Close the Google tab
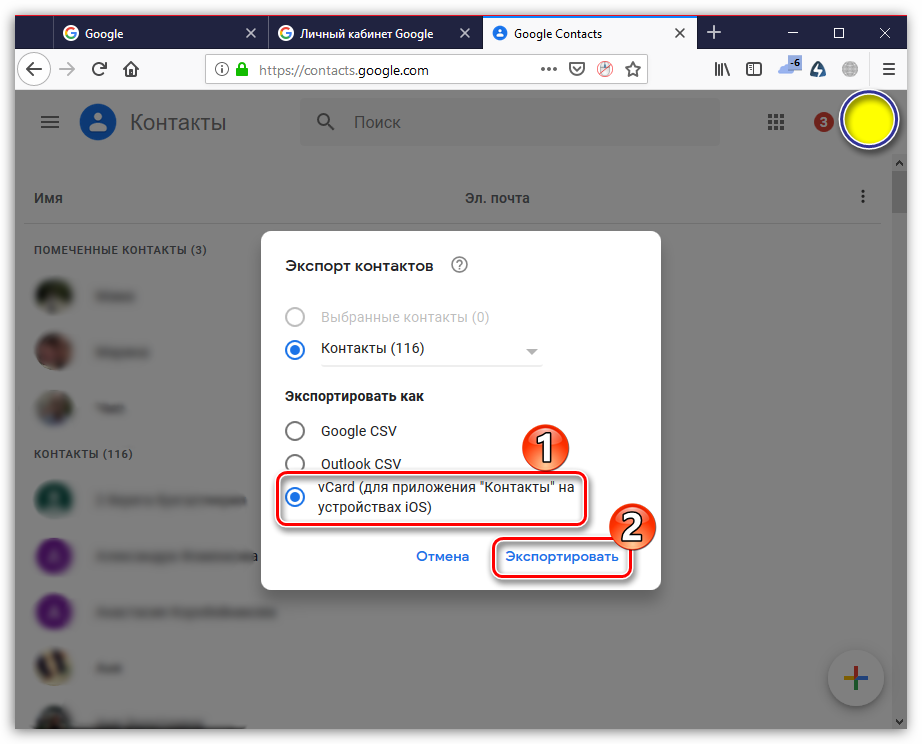 tap(250, 33)
